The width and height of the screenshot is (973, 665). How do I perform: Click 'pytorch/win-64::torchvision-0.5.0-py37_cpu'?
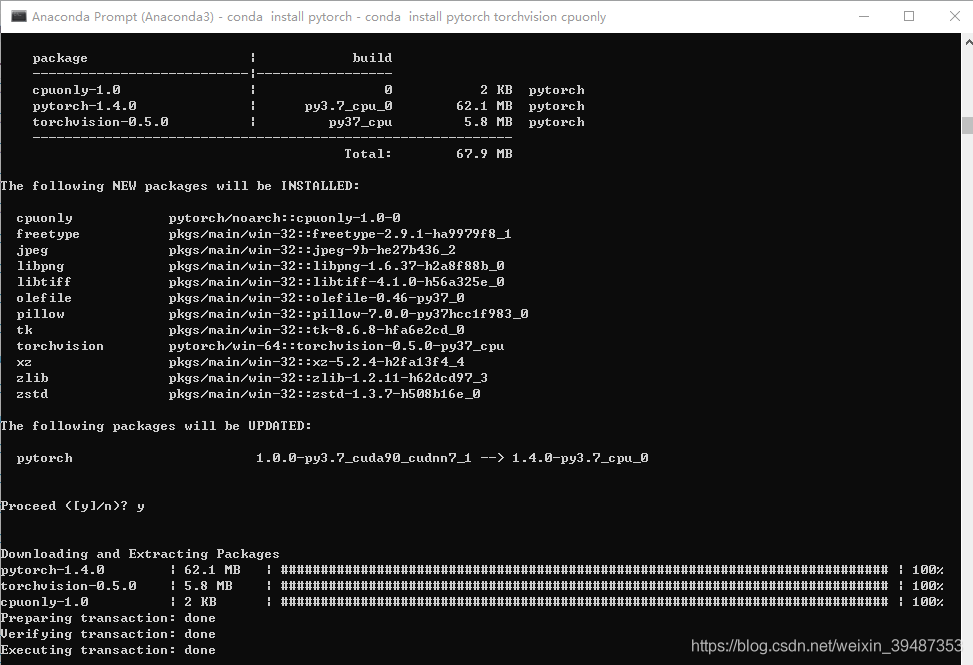click(x=336, y=346)
